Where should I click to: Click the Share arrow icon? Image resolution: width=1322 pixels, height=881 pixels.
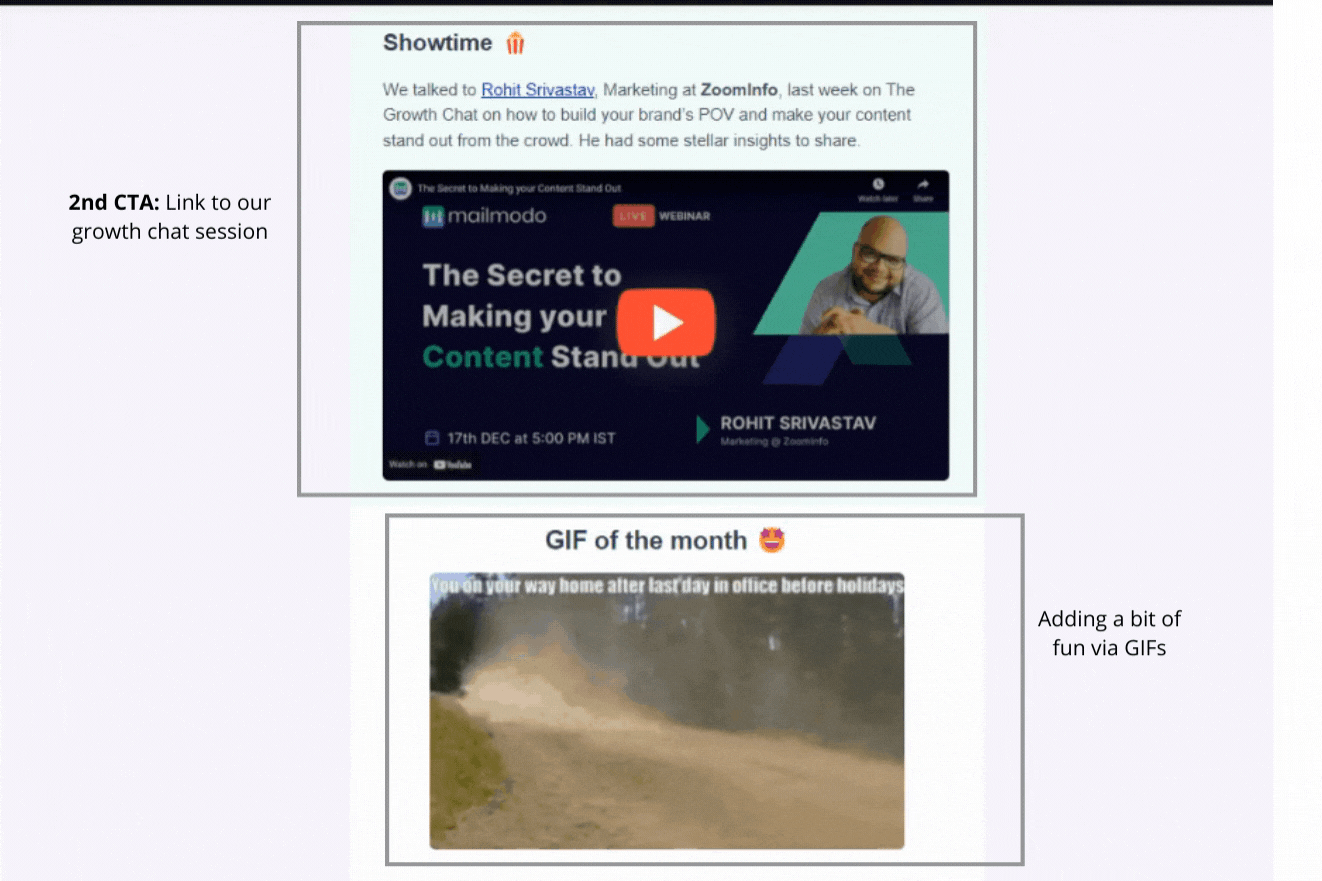coord(923,185)
